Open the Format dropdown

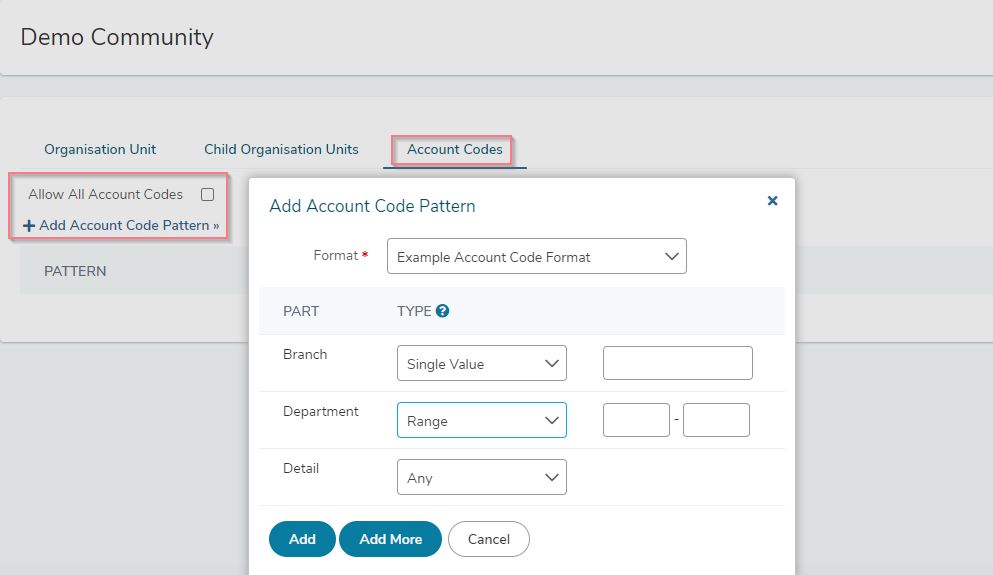[536, 256]
